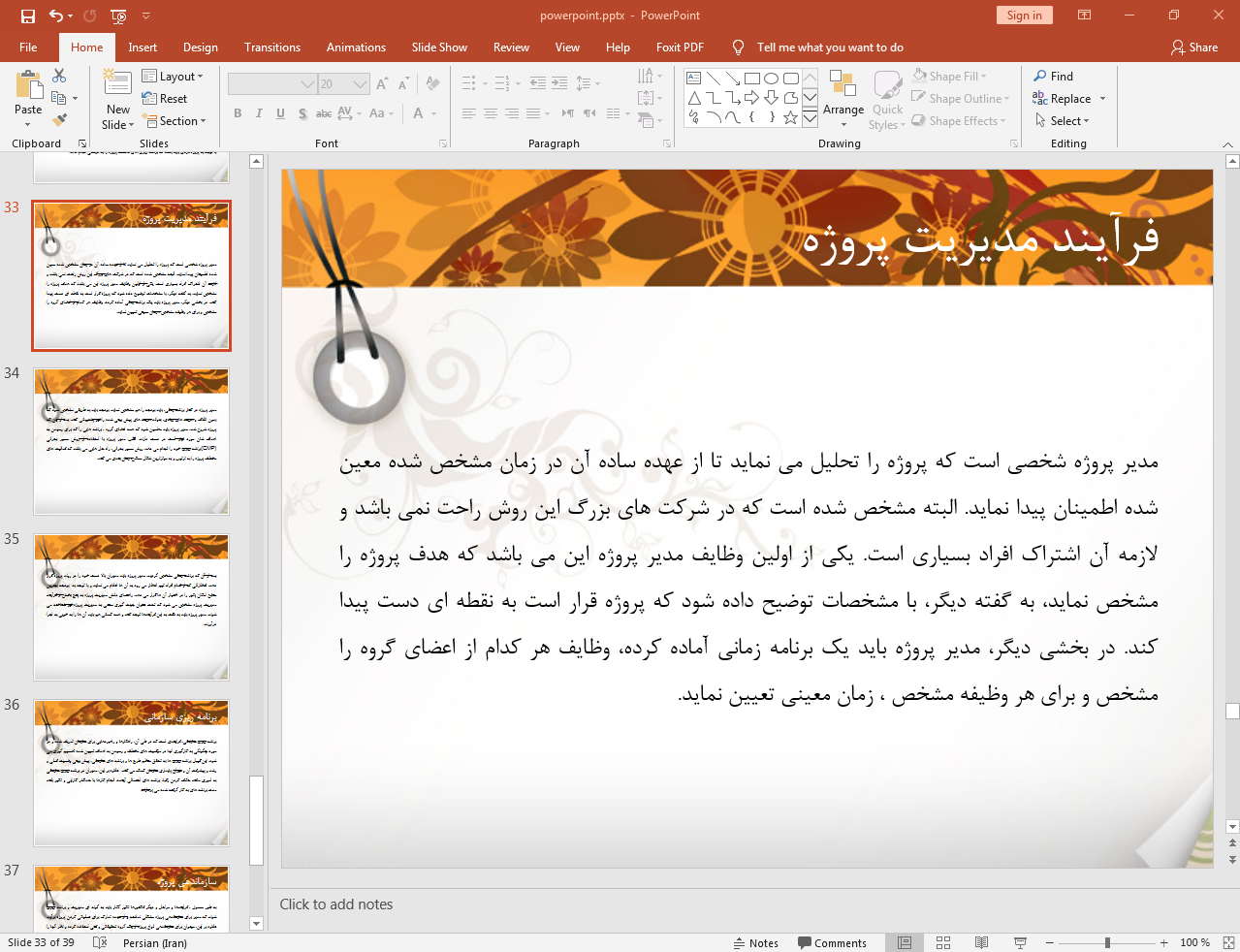This screenshot has width=1240, height=952.
Task: Toggle Italic formatting
Action: tap(259, 113)
